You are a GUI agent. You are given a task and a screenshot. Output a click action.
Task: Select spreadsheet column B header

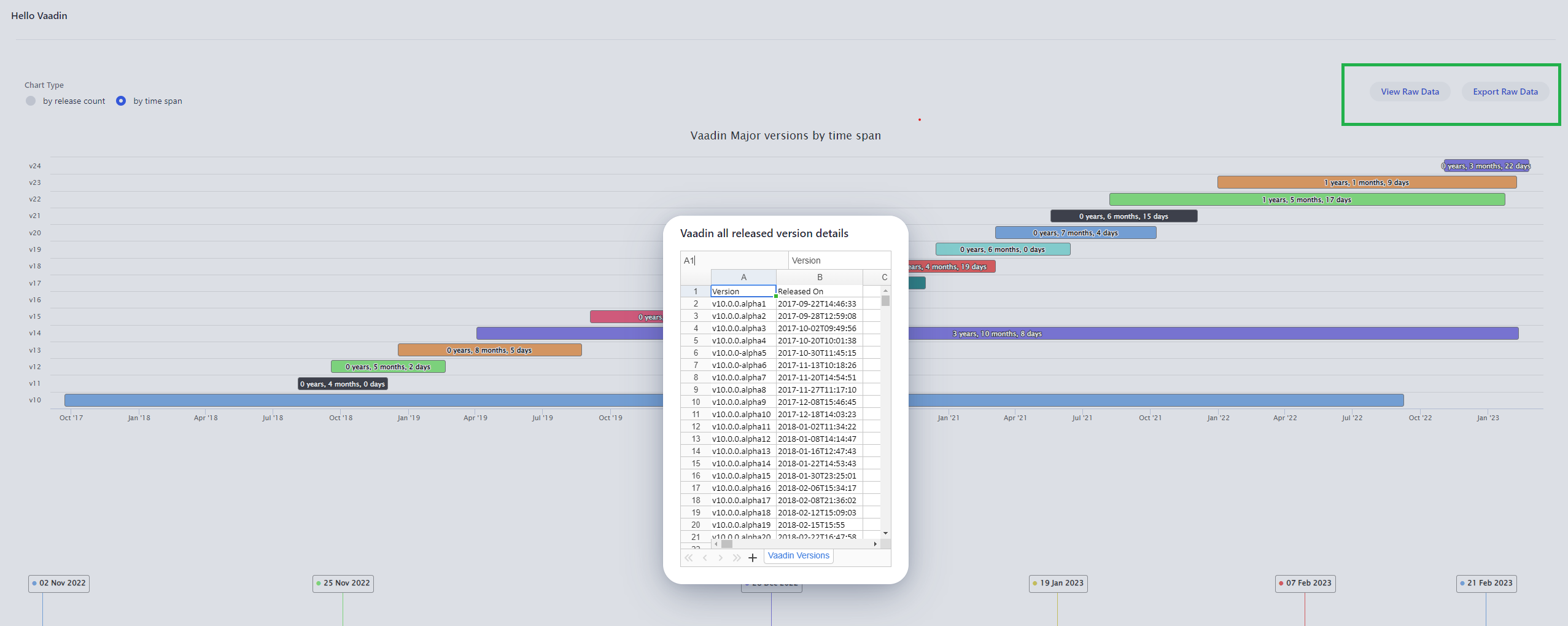click(x=820, y=277)
